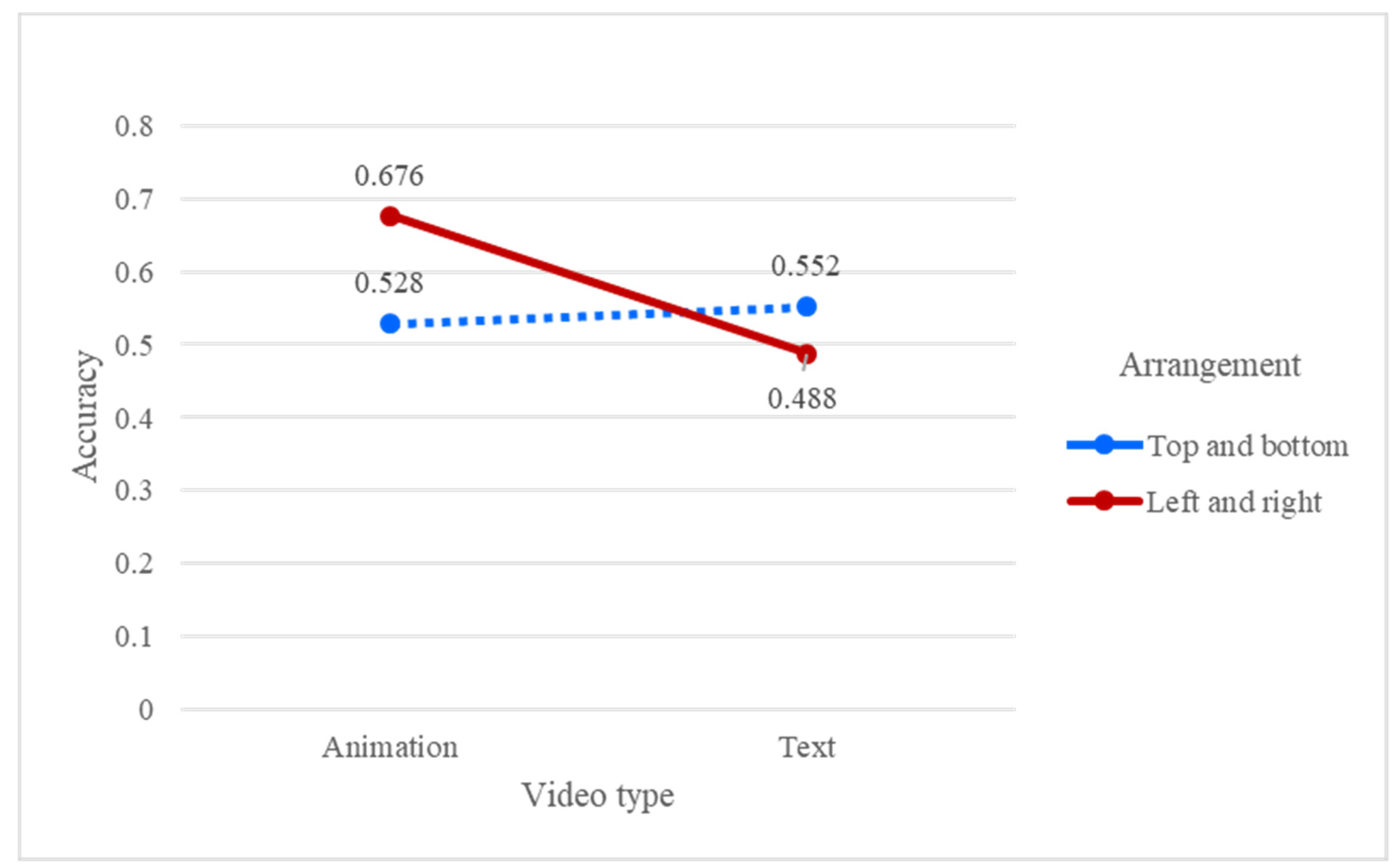The height and width of the screenshot is (868, 1398).
Task: Select the 'Text' category axis label
Action: 807,747
